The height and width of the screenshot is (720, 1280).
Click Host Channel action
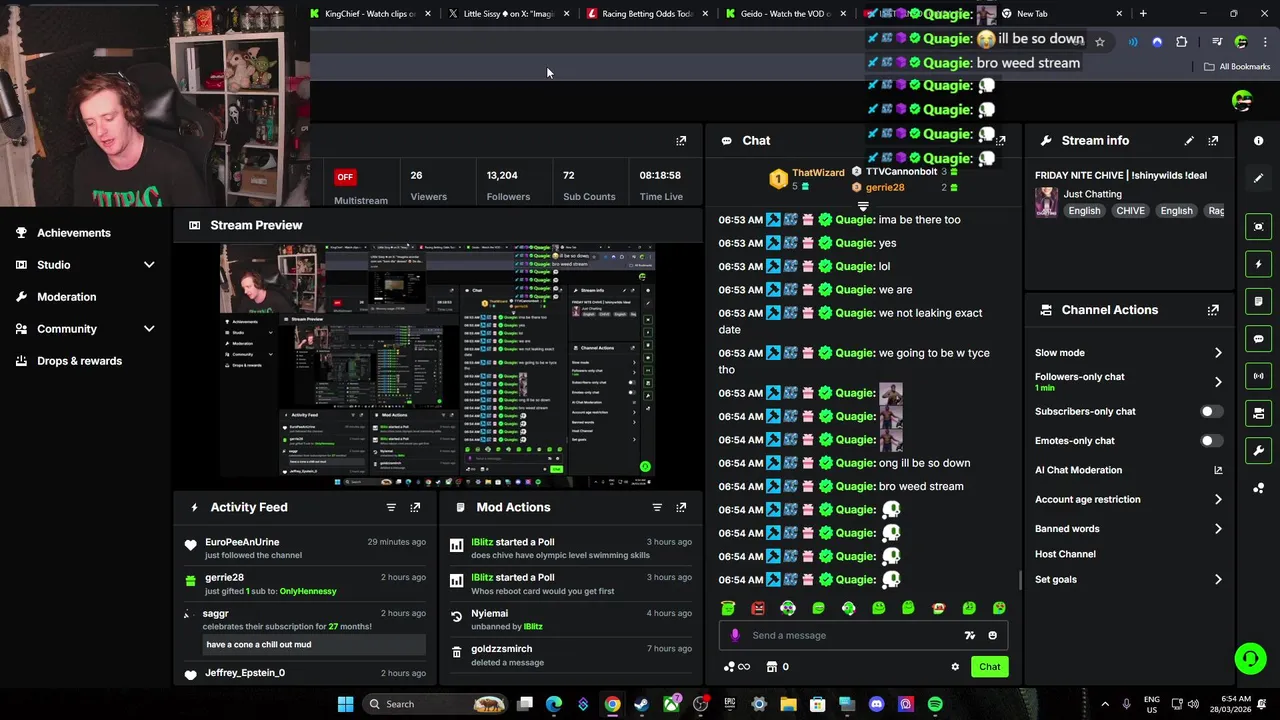click(x=1065, y=554)
